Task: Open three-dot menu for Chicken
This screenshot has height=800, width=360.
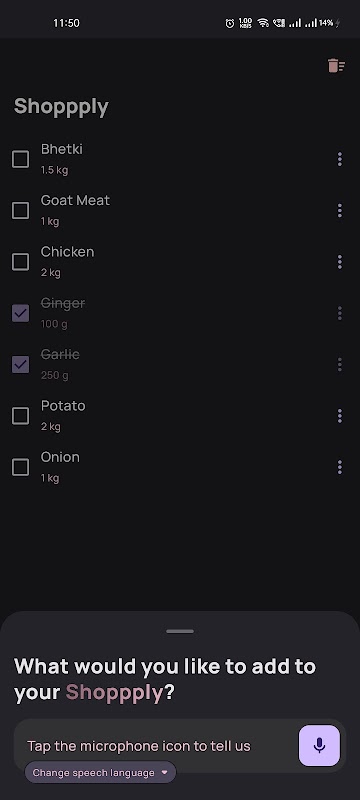Action: pos(340,262)
